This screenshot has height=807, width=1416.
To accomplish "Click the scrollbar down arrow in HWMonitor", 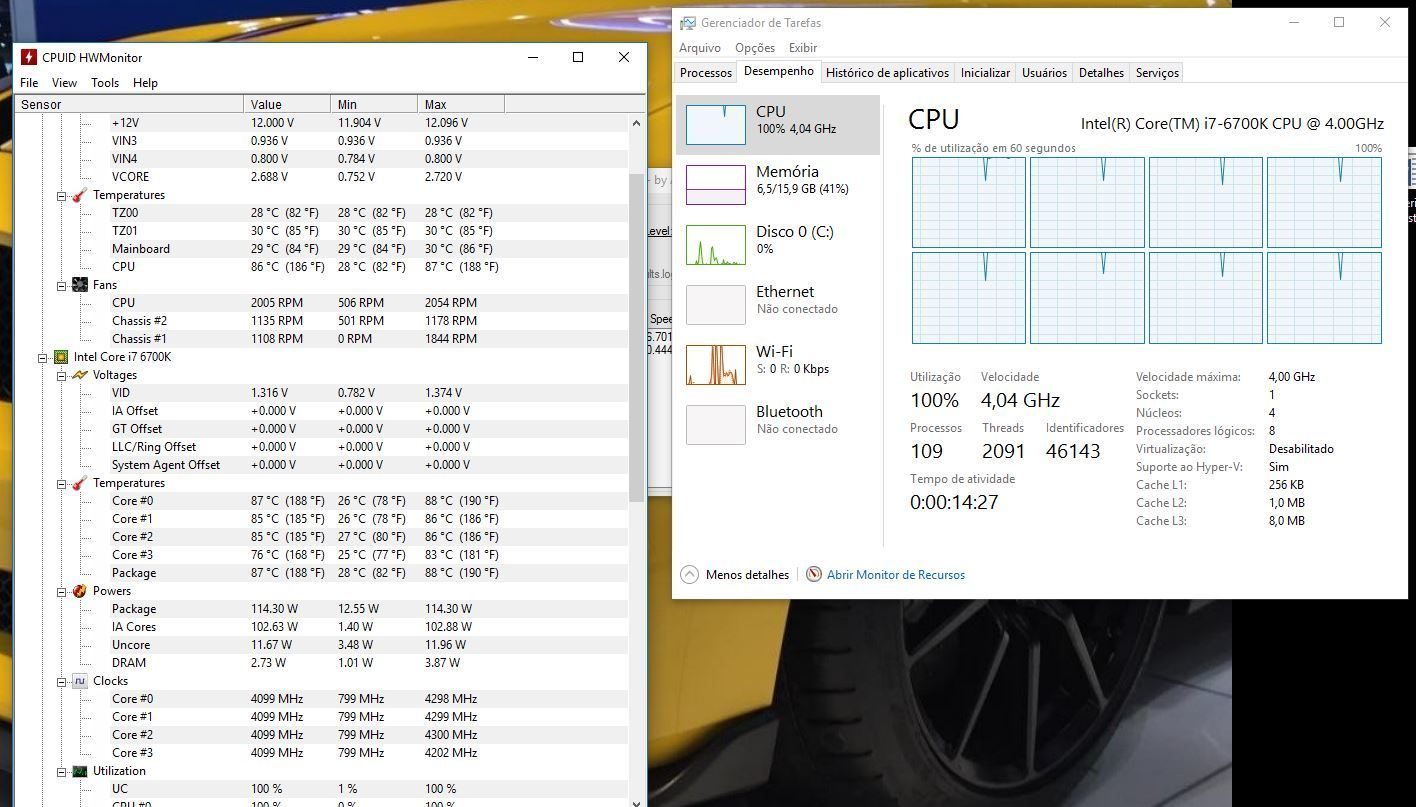I will pyautogui.click(x=637, y=801).
